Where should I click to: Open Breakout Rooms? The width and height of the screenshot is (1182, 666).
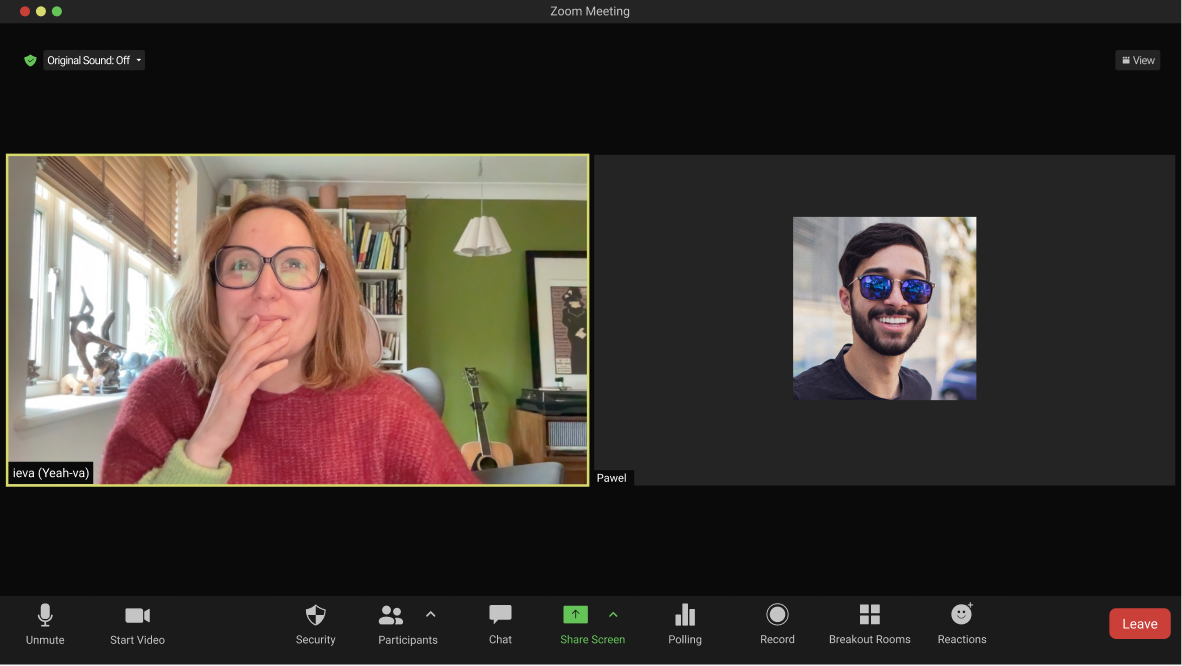pos(869,625)
